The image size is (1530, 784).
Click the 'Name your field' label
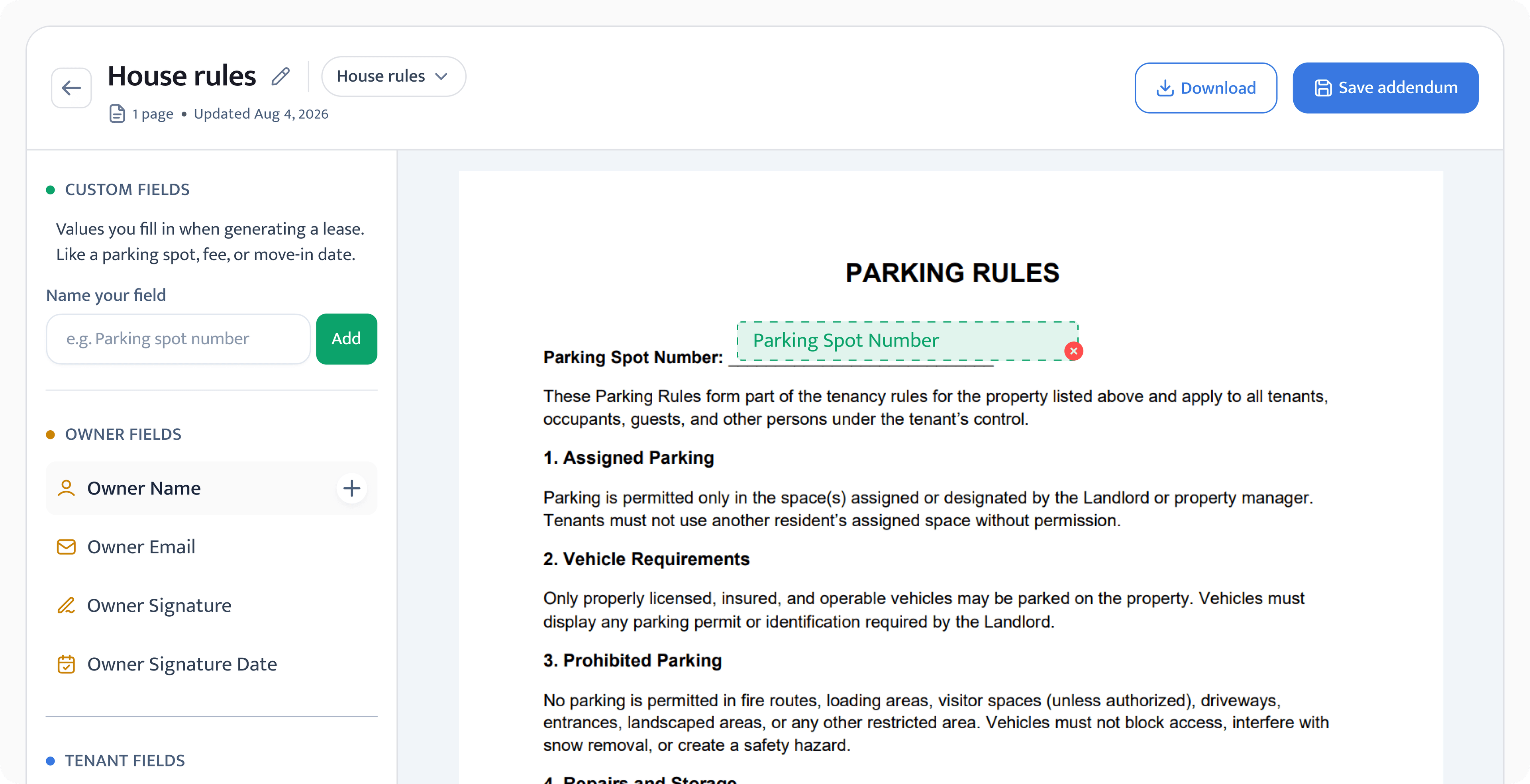(x=106, y=295)
